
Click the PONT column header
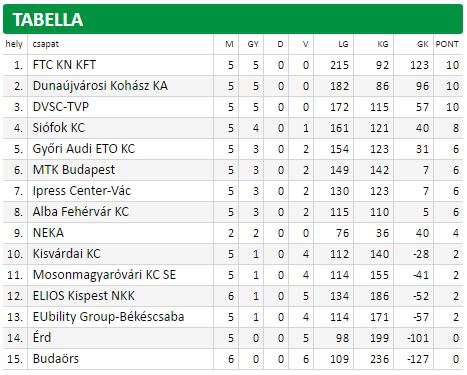click(447, 44)
